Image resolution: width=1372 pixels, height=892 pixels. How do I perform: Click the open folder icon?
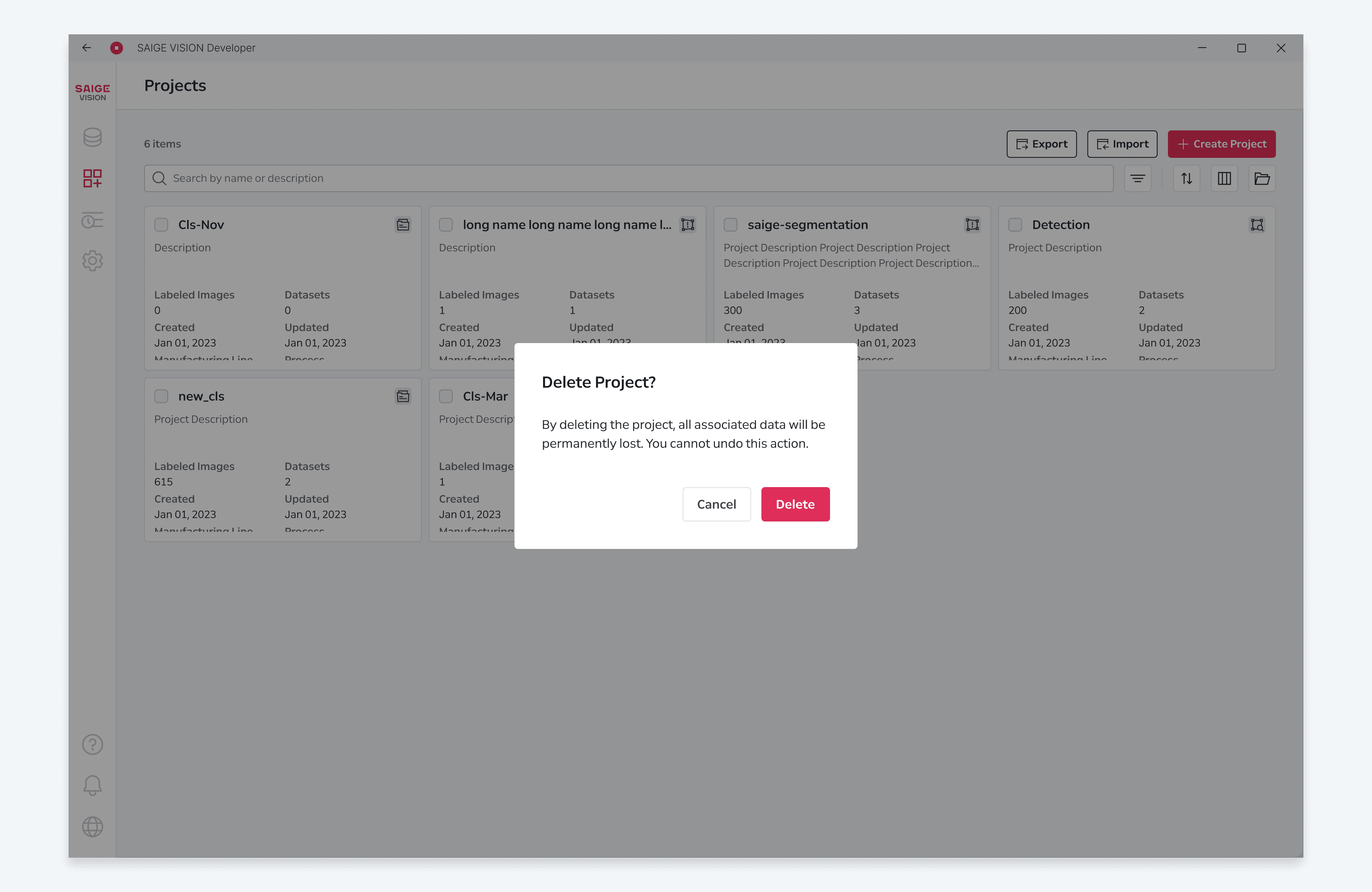[x=1262, y=179]
